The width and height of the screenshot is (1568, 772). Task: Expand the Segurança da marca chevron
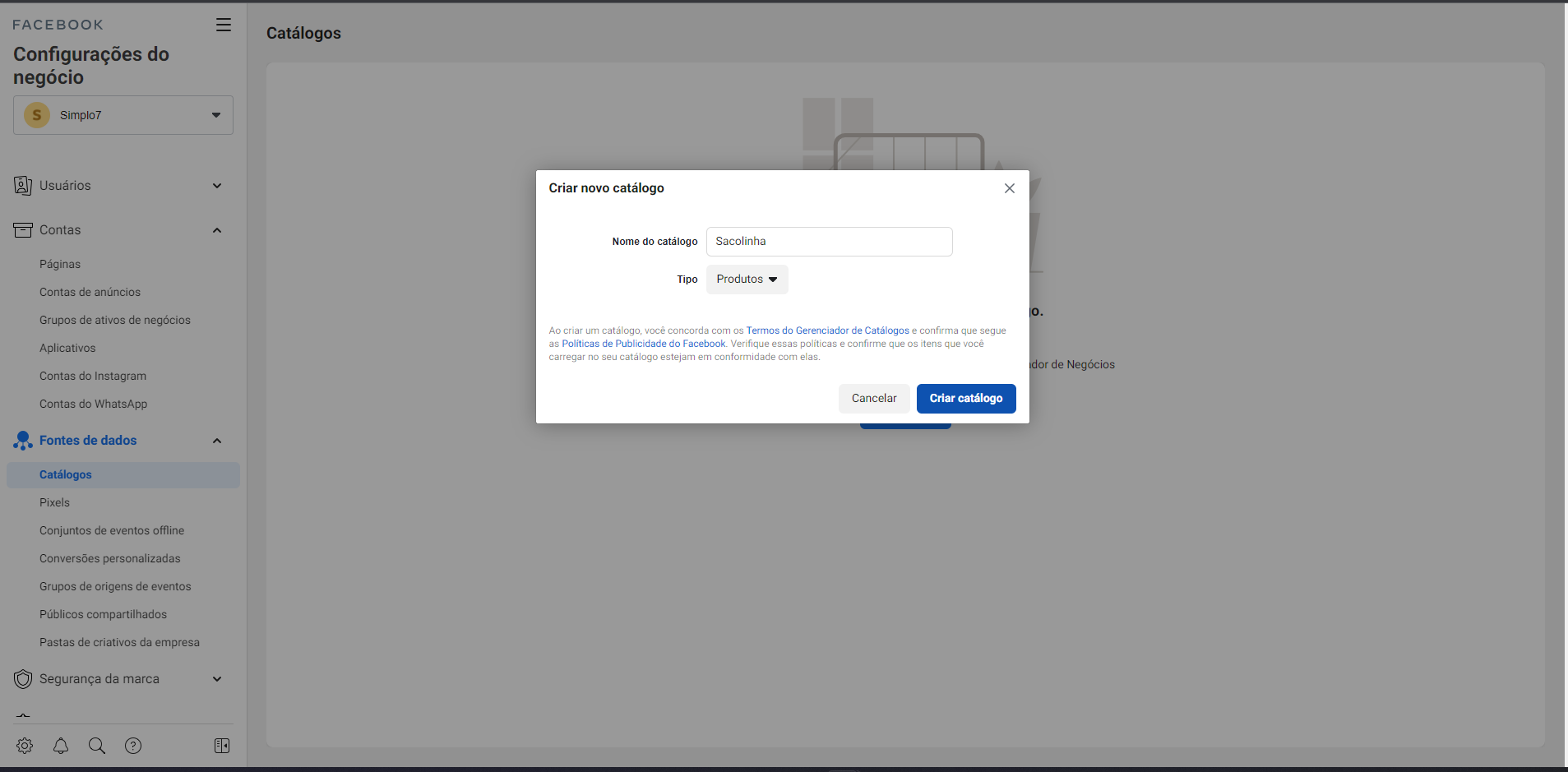pyautogui.click(x=217, y=679)
